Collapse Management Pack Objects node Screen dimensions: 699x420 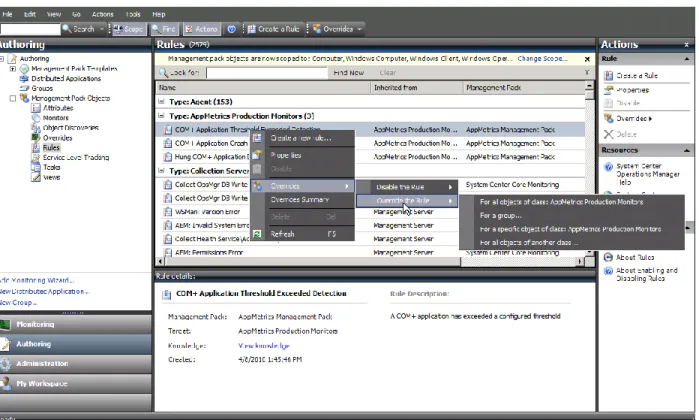pos(12,98)
